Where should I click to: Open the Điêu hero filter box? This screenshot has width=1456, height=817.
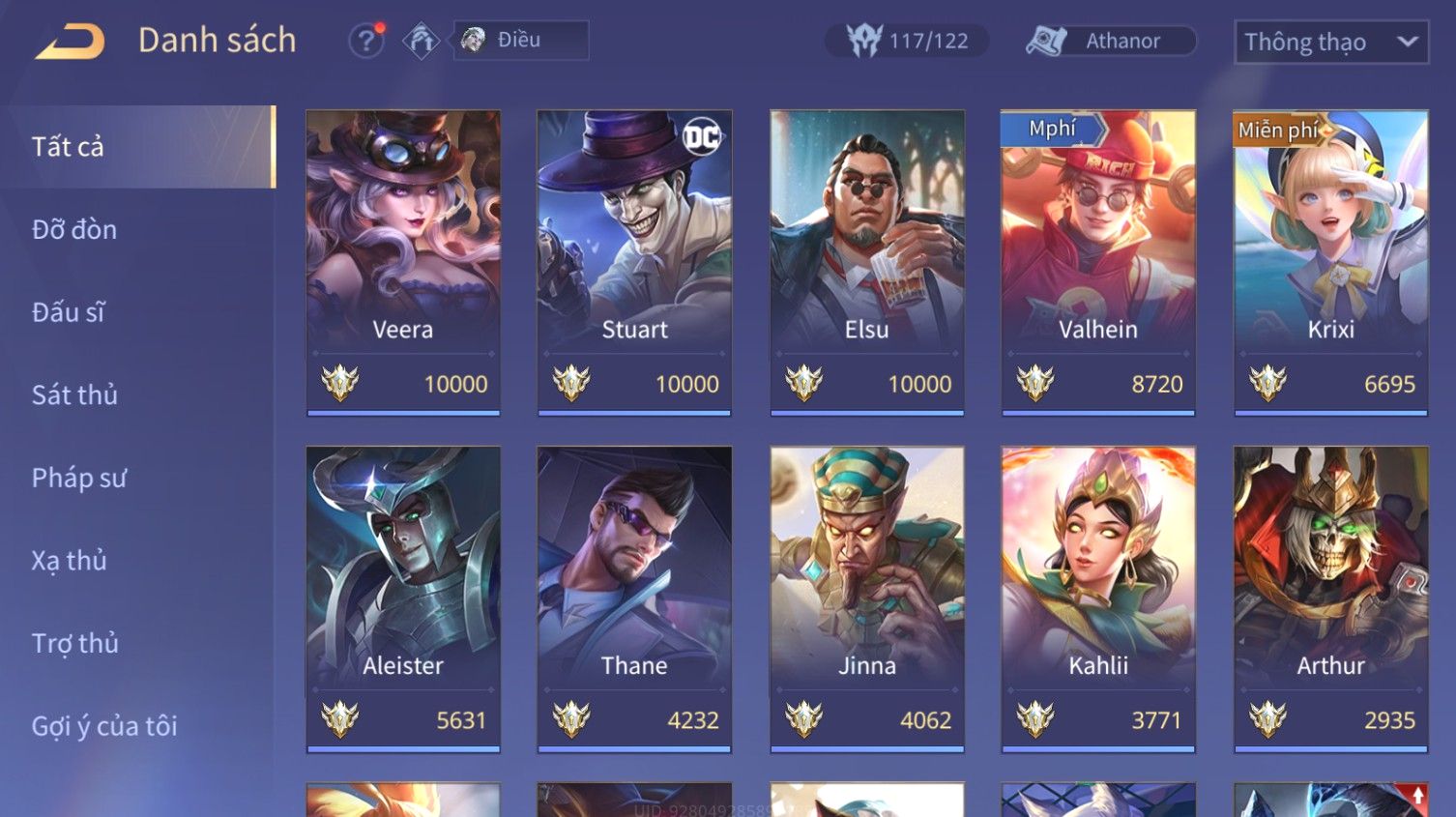pos(521,41)
